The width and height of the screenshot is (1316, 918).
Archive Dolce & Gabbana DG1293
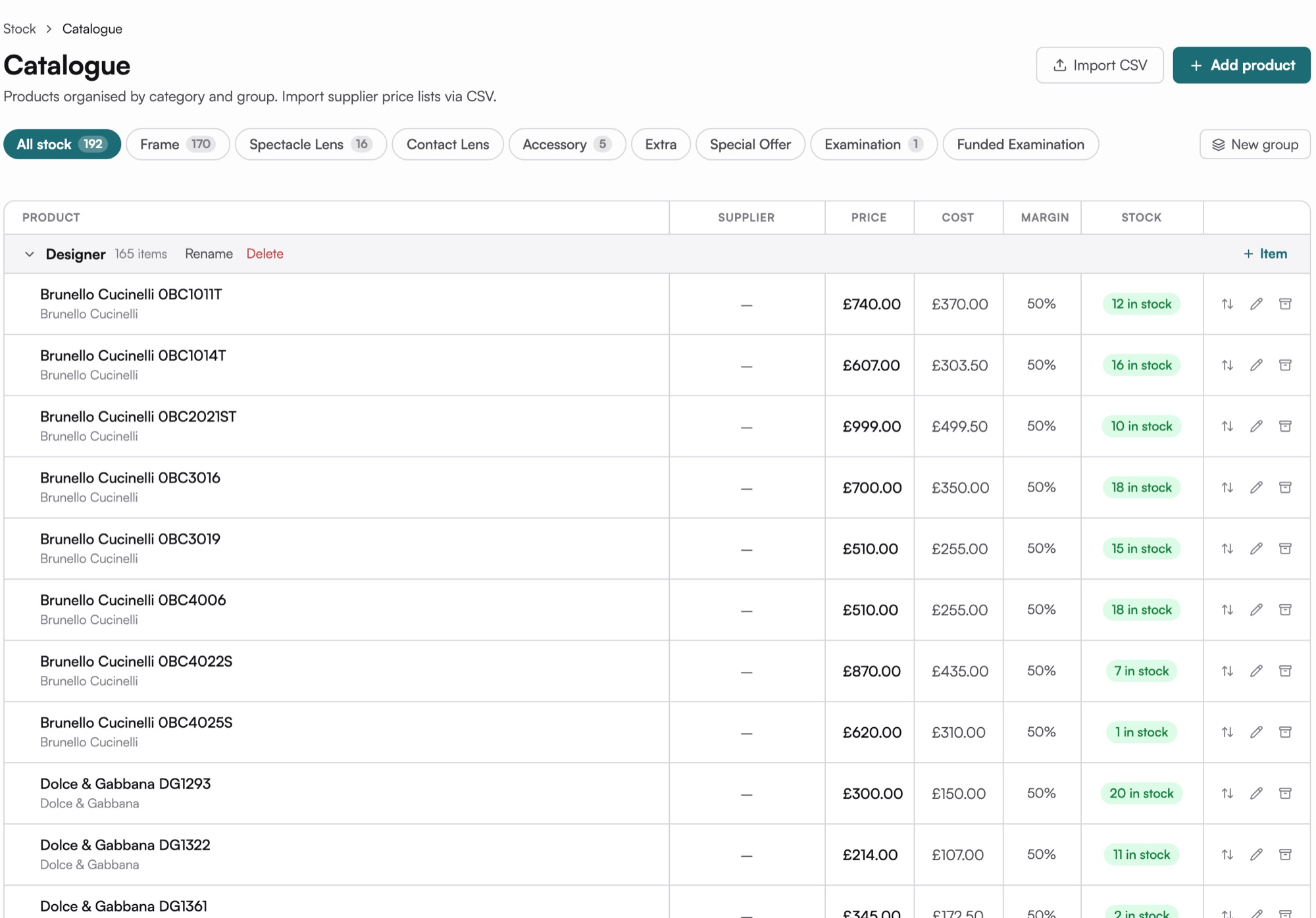[1285, 794]
